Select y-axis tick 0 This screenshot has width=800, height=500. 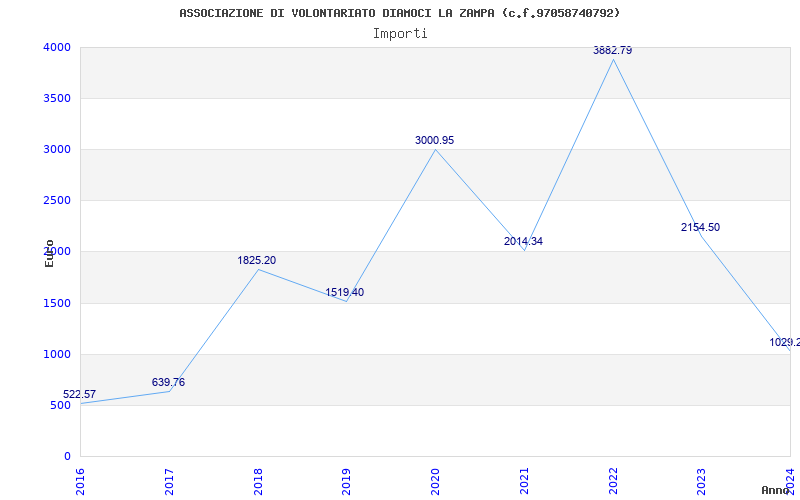[x=67, y=457]
